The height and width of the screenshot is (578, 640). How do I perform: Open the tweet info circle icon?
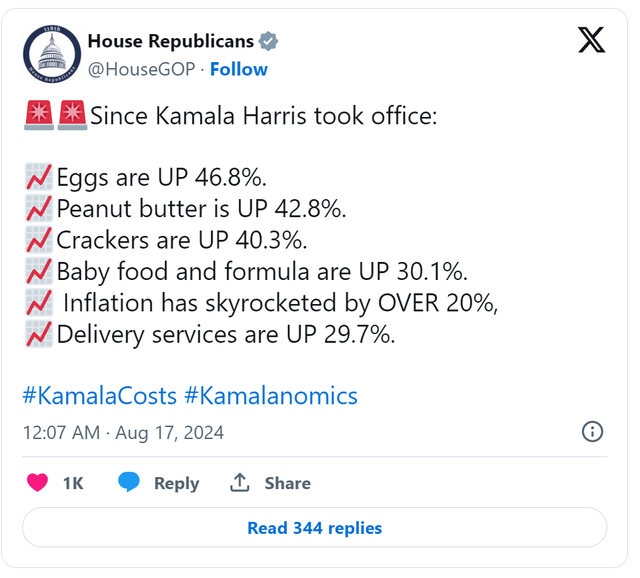(592, 431)
